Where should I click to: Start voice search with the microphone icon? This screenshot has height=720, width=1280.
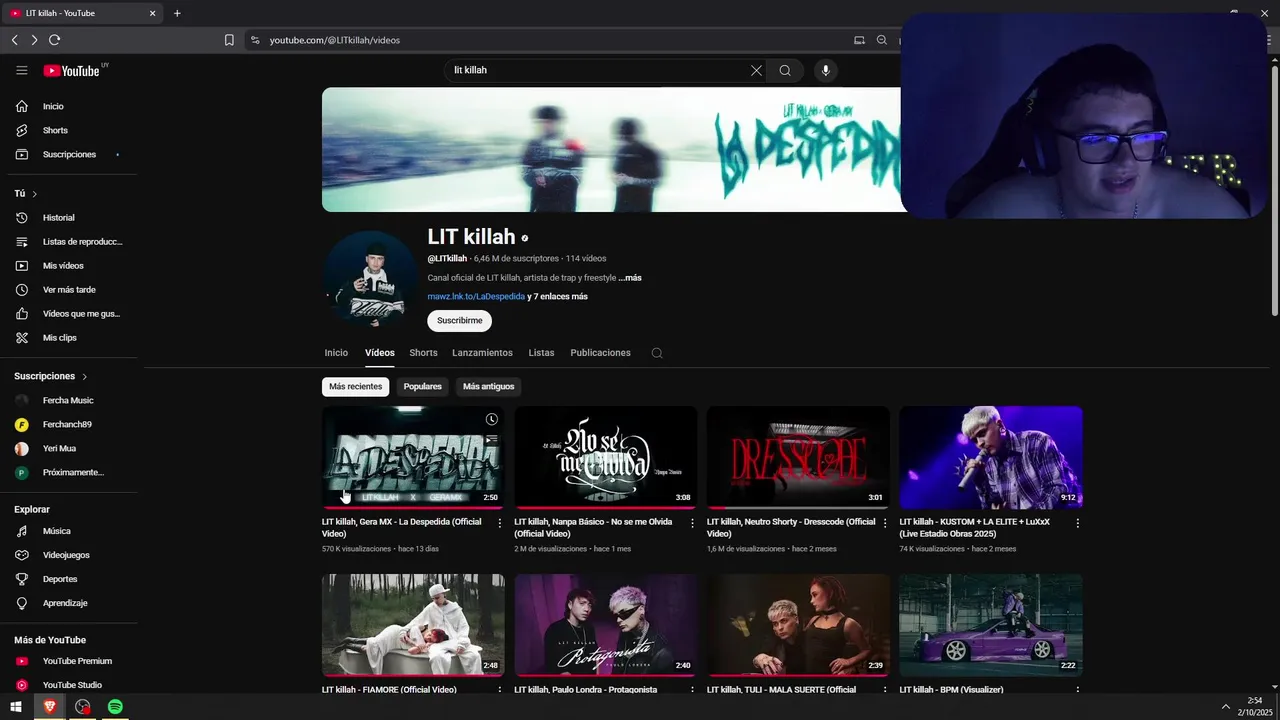[x=826, y=70]
